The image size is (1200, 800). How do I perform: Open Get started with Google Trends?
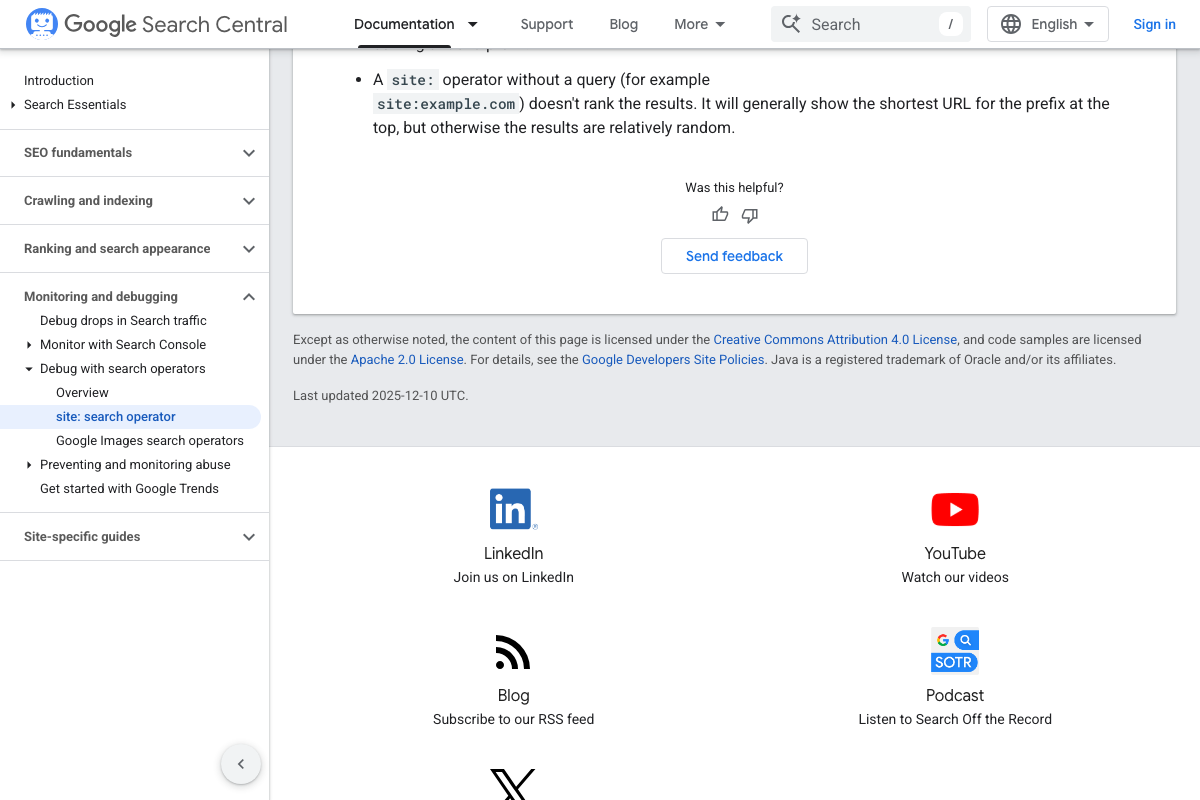[129, 489]
